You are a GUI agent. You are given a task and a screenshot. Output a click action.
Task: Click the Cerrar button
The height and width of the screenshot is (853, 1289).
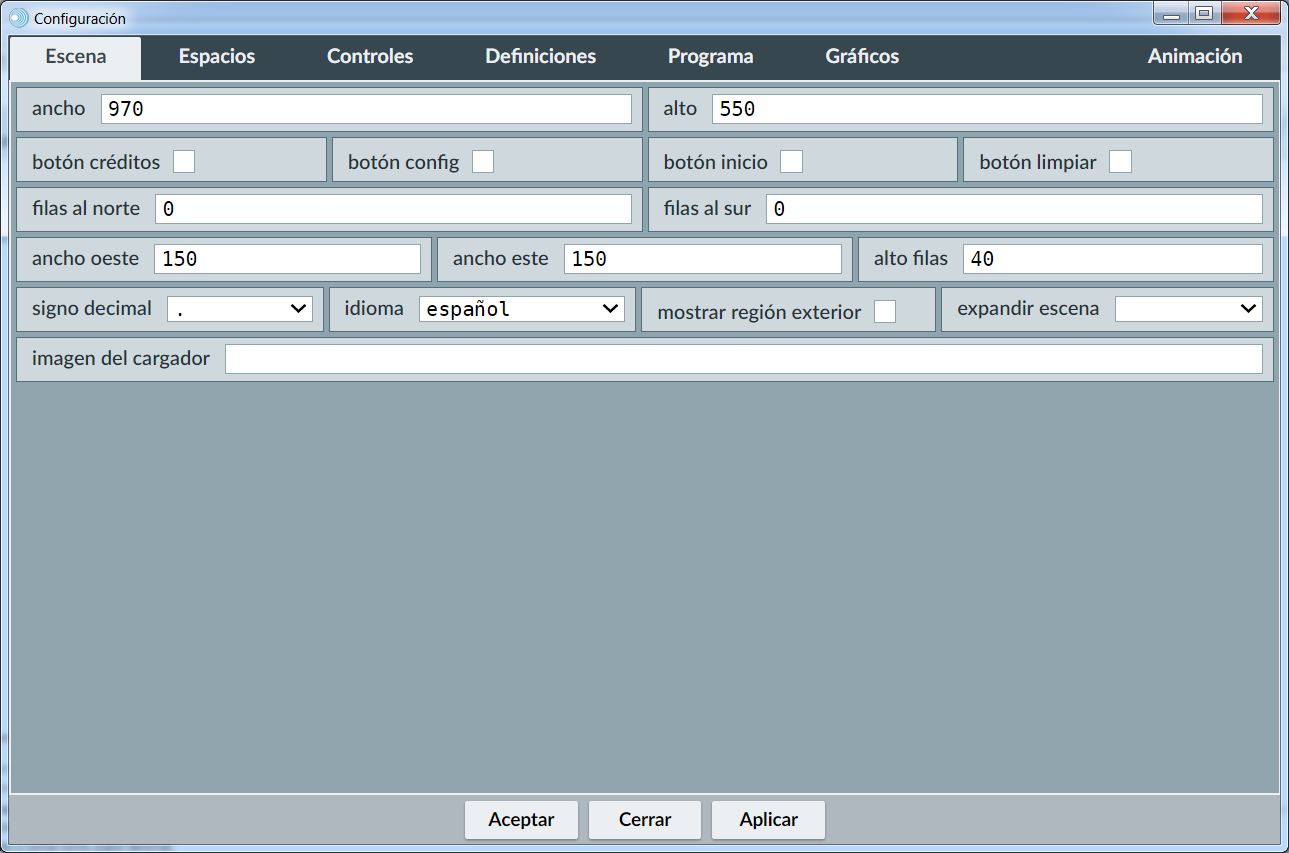point(644,820)
